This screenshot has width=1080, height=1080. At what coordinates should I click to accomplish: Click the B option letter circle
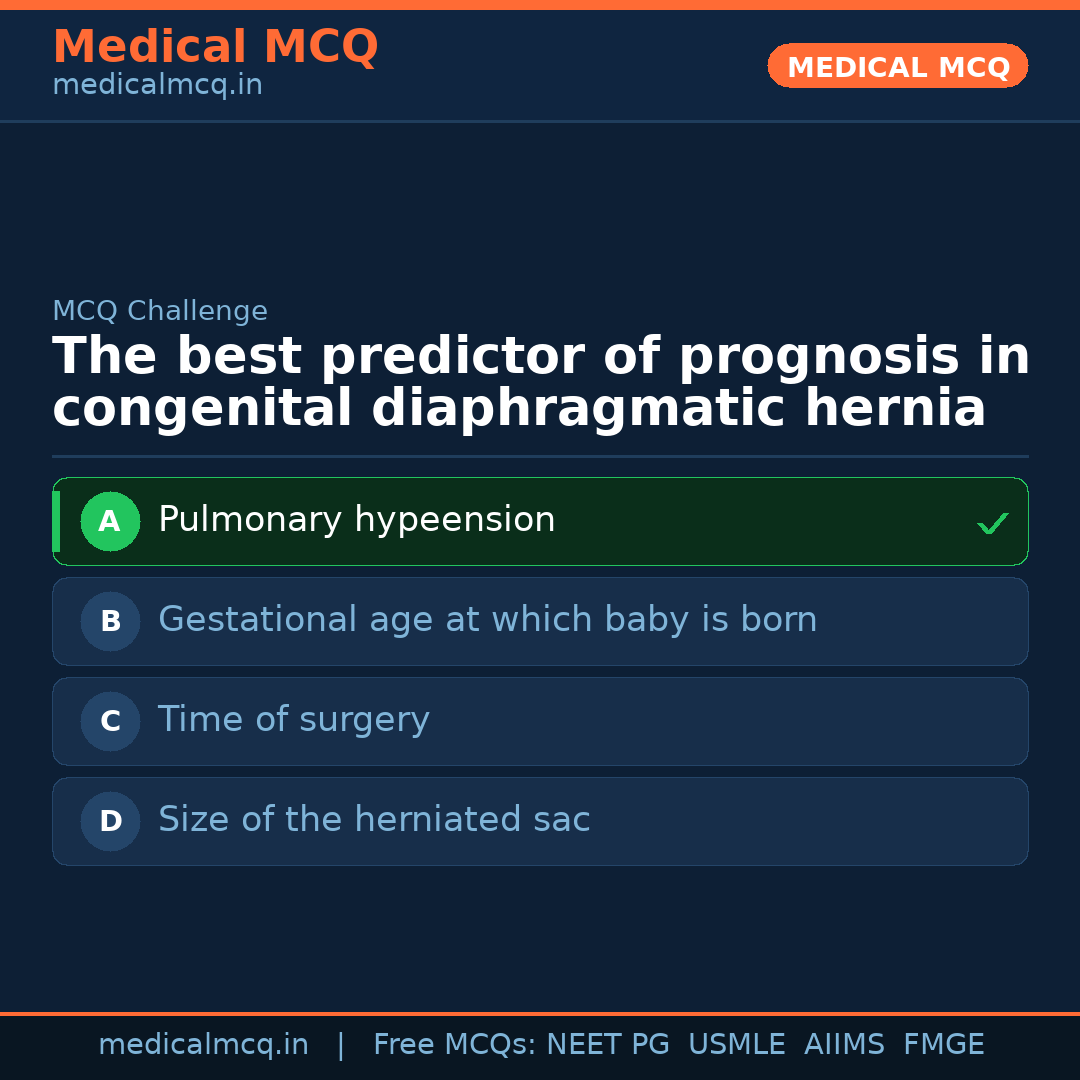pyautogui.click(x=110, y=621)
